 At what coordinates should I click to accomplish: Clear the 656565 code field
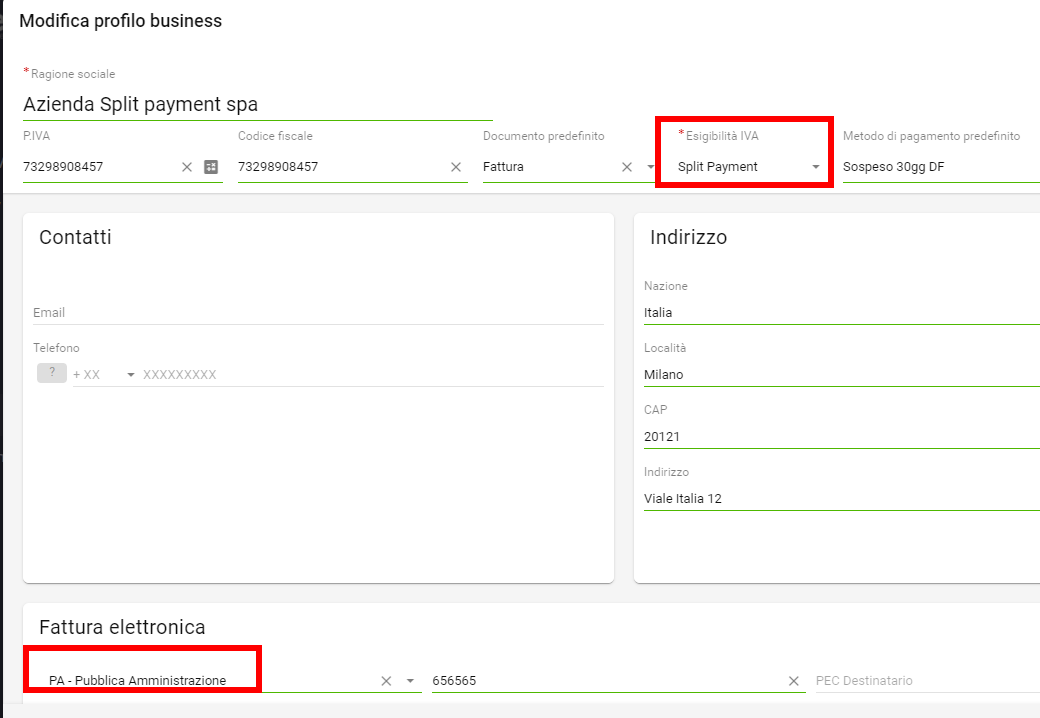tap(793, 681)
